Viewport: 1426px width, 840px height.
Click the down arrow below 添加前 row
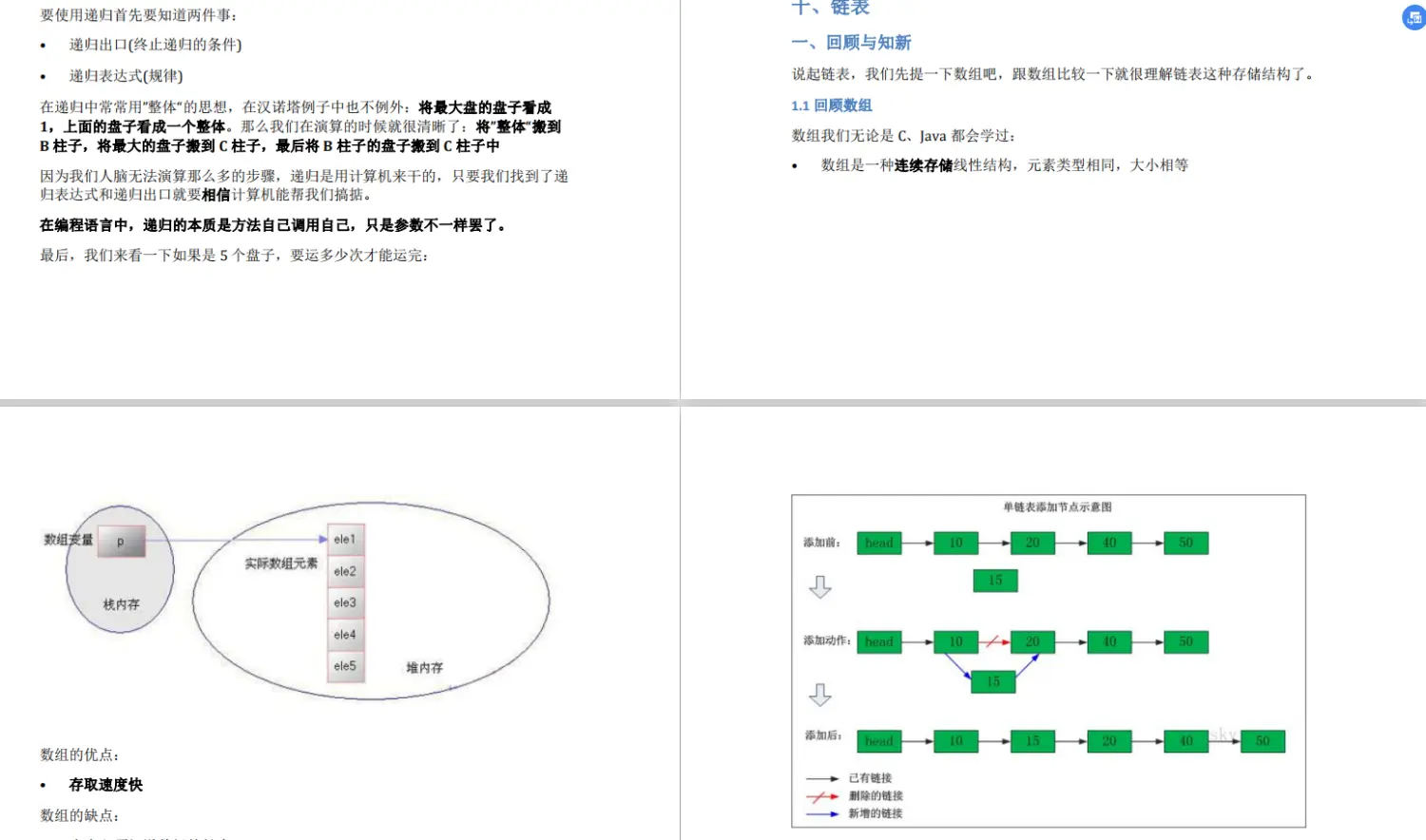pos(820,586)
